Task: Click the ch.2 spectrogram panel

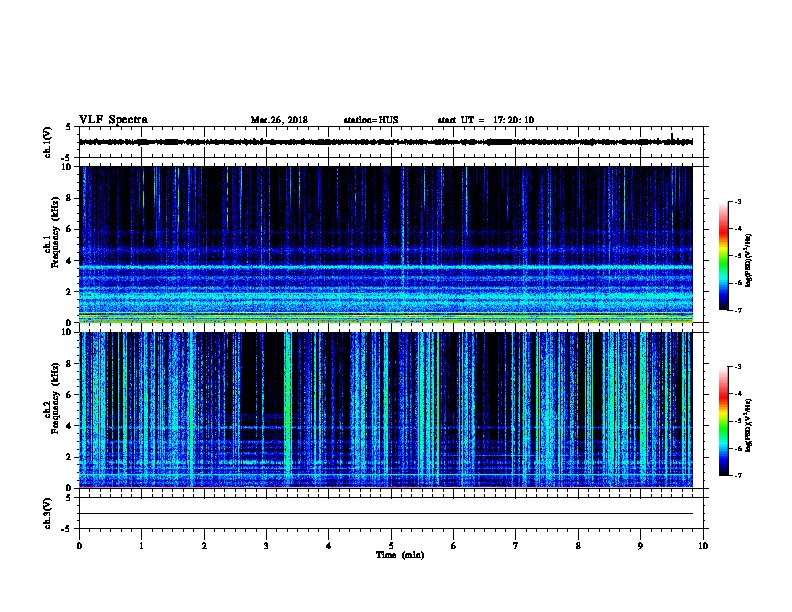Action: click(x=386, y=410)
